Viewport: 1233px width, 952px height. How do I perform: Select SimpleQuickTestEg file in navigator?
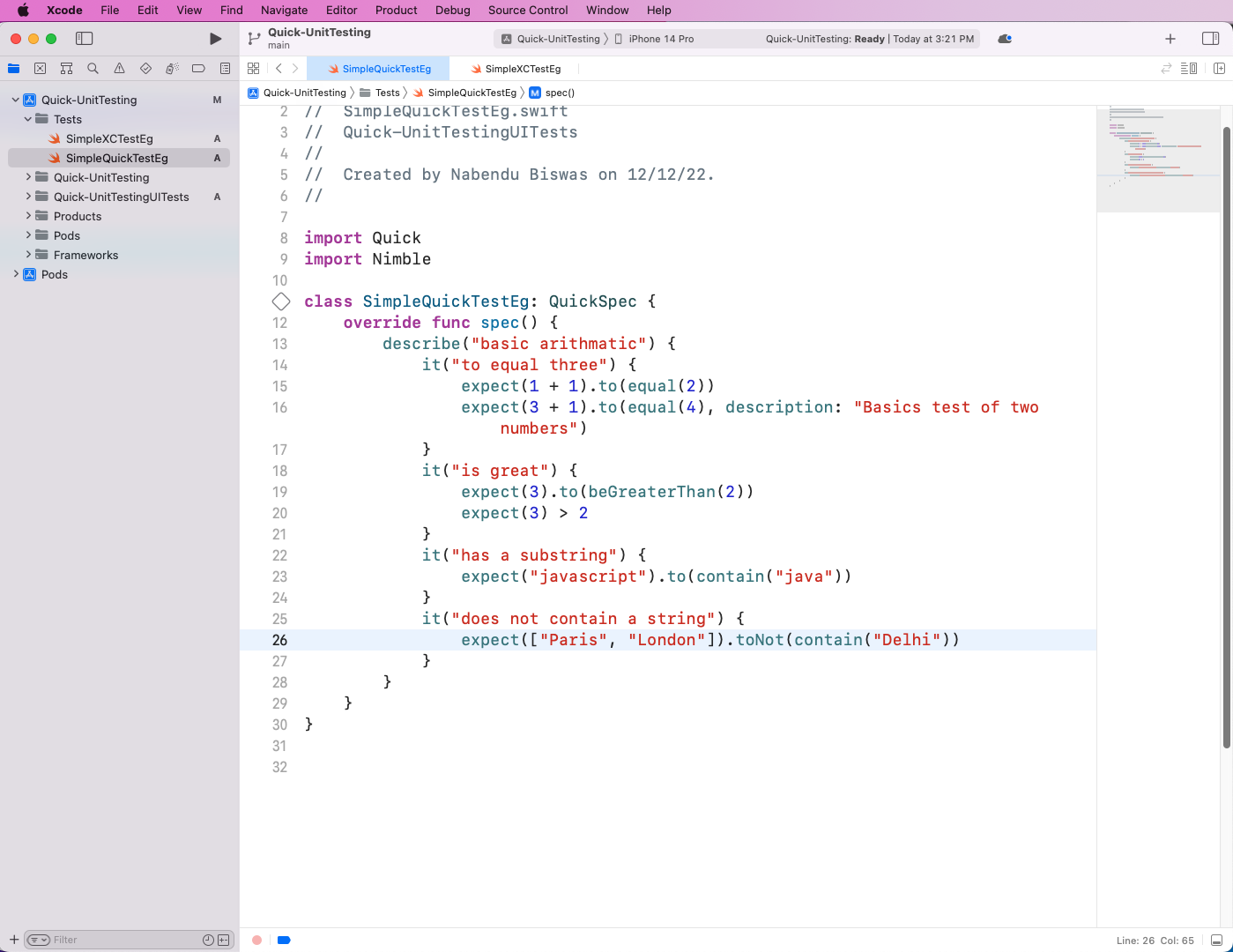tap(119, 158)
